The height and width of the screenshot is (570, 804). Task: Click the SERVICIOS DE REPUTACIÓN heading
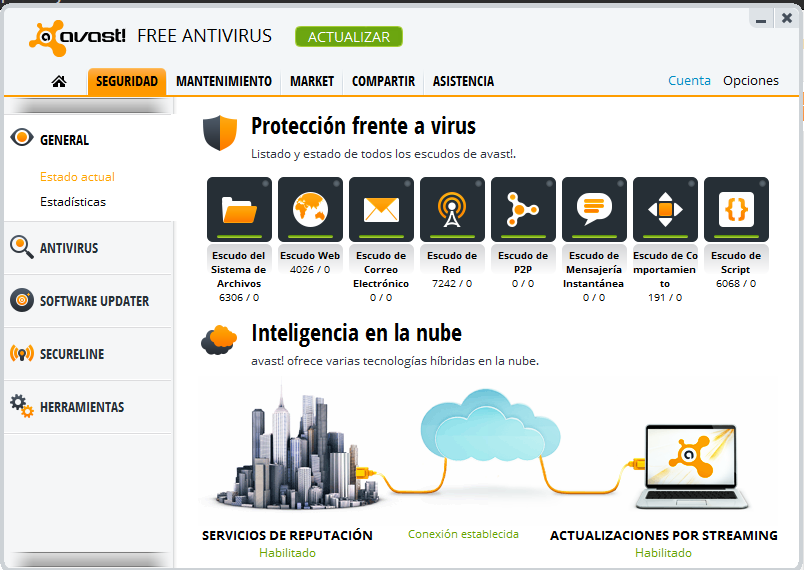[x=287, y=535]
